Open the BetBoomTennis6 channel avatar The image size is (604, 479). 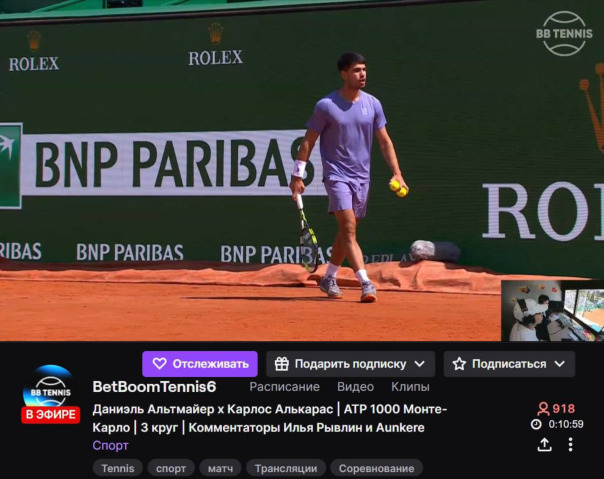[x=50, y=386]
